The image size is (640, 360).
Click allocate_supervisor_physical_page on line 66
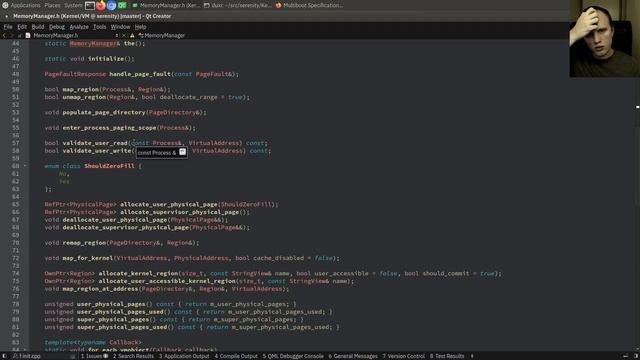pos(179,212)
